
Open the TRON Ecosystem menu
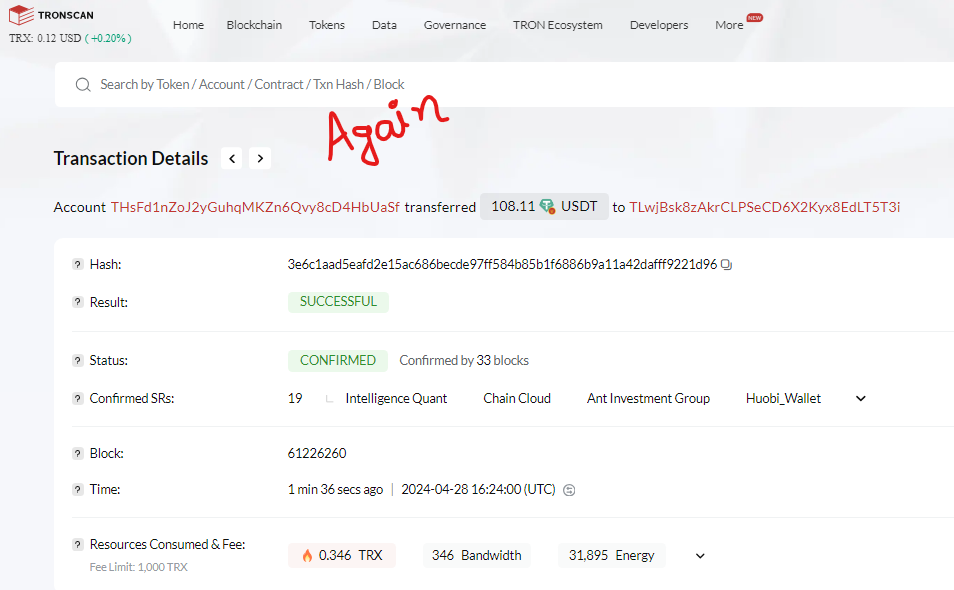[558, 25]
